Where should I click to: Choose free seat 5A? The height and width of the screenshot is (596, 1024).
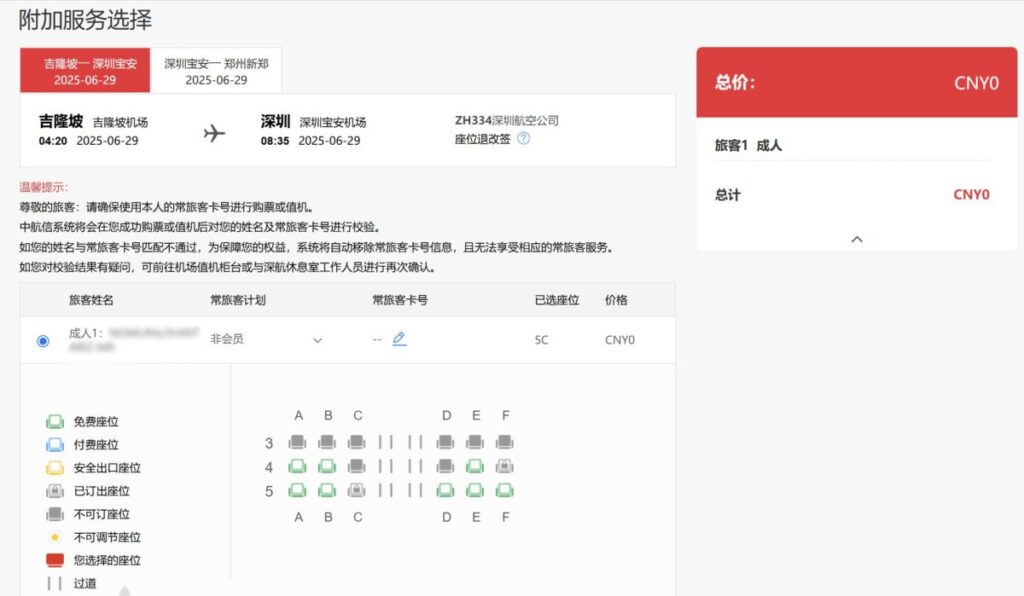[297, 490]
